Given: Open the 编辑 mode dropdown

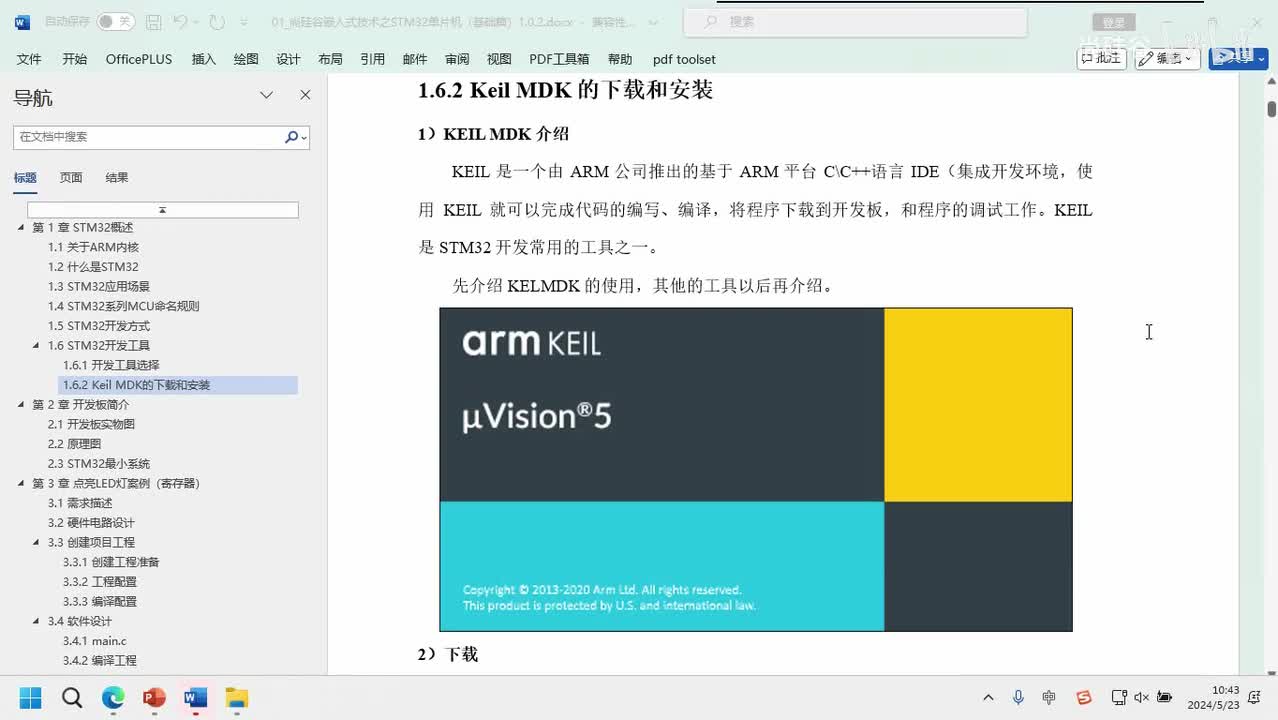Looking at the screenshot, I should pos(1168,58).
